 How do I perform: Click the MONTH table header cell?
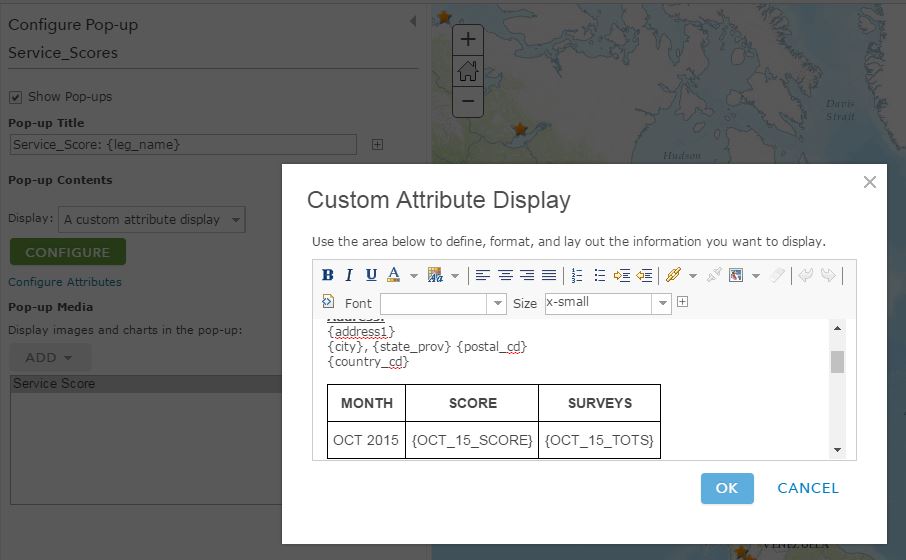[366, 403]
